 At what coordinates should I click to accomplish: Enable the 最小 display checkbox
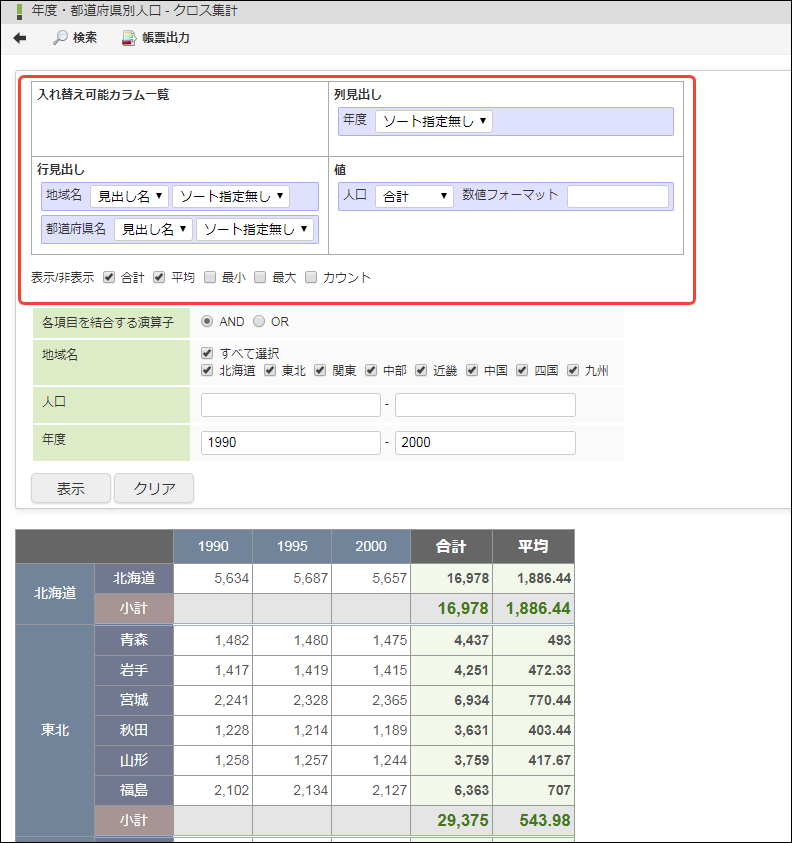pyautogui.click(x=210, y=277)
